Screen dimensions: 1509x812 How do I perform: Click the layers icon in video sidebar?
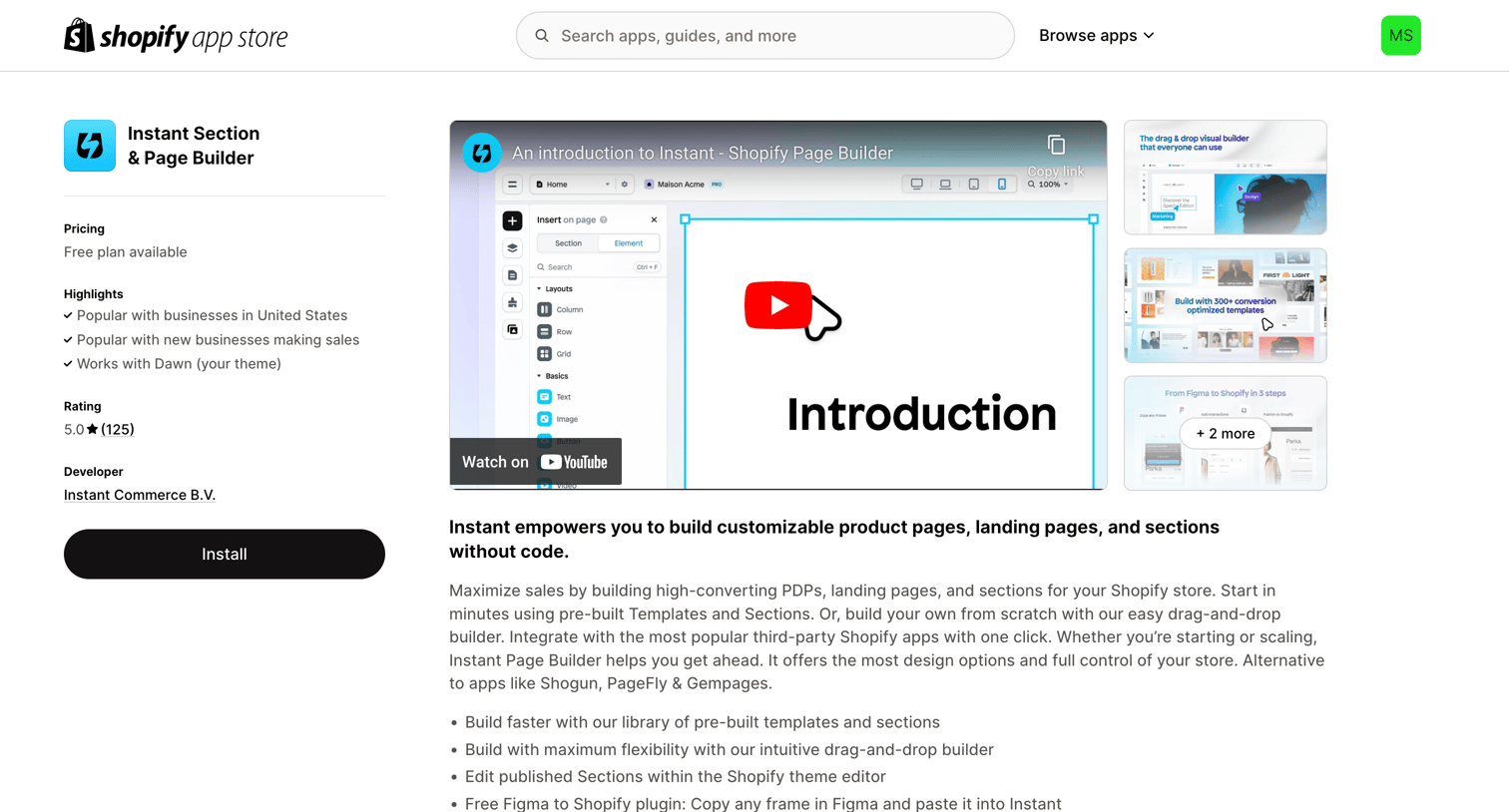(x=512, y=248)
